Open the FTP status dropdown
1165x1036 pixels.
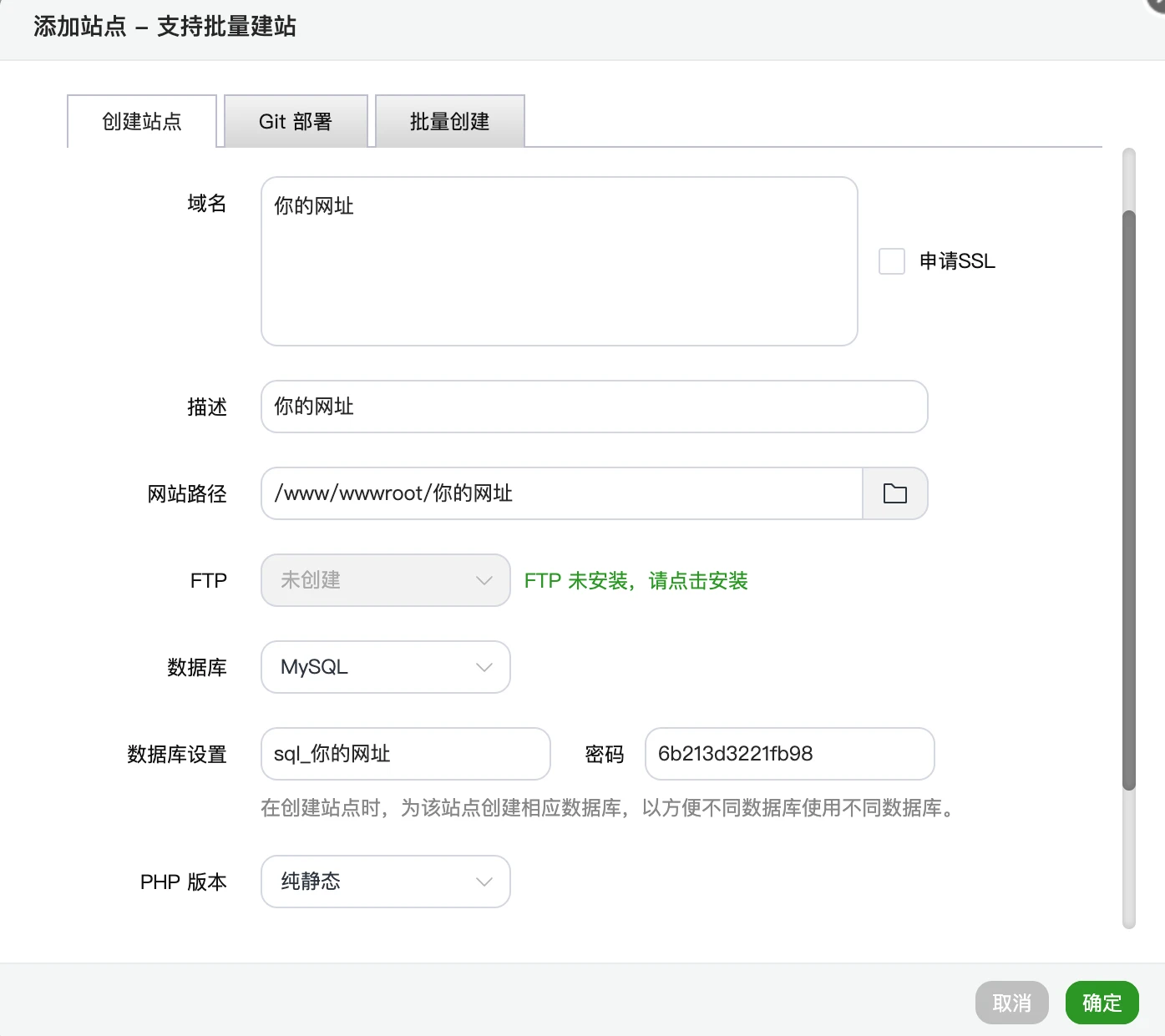pyautogui.click(x=385, y=580)
